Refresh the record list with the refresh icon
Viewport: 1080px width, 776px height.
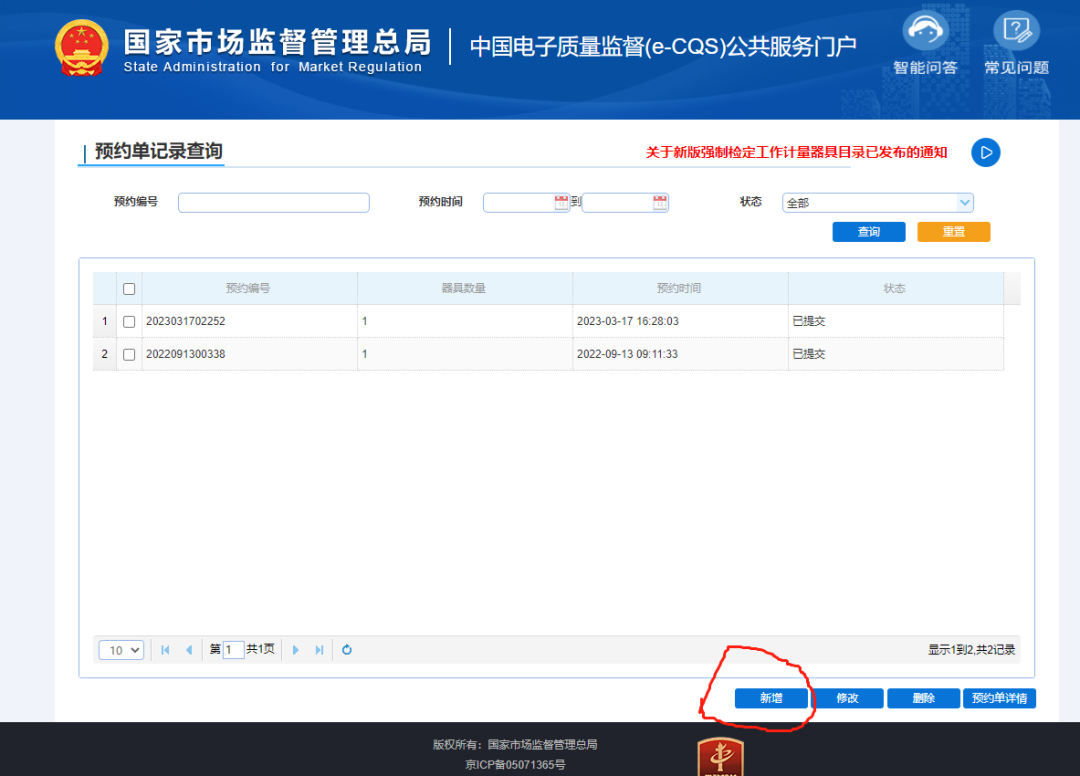346,649
